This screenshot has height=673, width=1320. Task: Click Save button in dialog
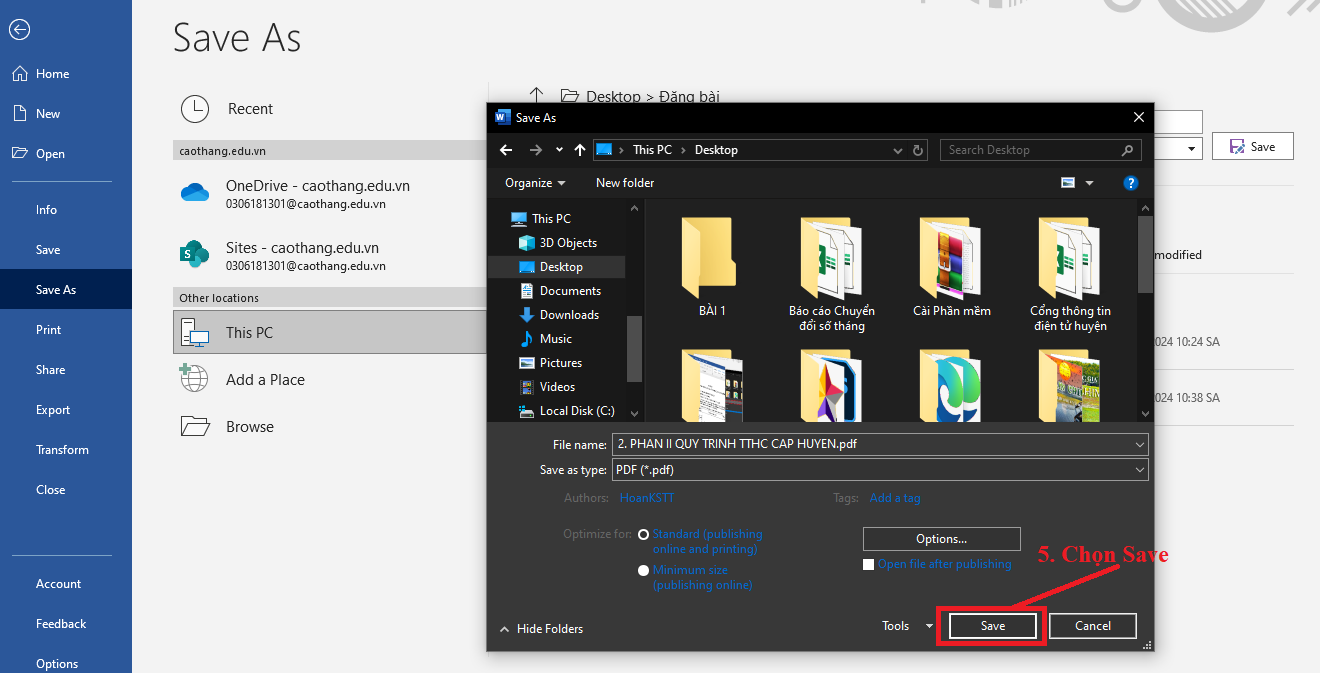(993, 626)
